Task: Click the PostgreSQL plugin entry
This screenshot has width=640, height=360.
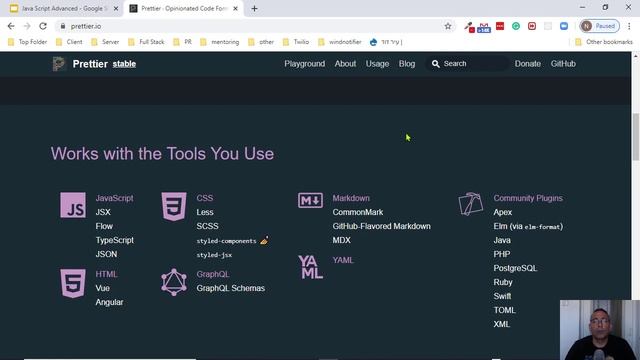Action: point(515,268)
